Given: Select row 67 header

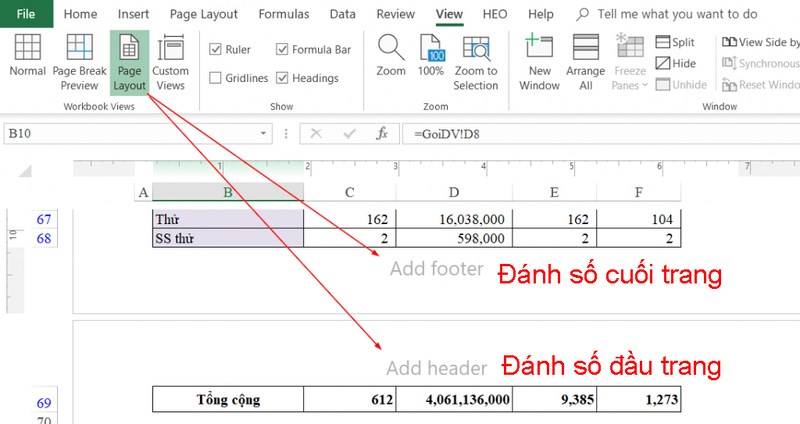Looking at the screenshot, I should pyautogui.click(x=44, y=219).
